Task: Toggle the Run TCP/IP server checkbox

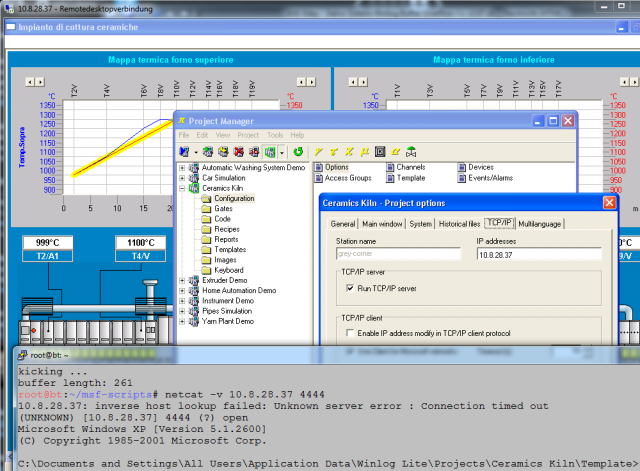Action: click(350, 288)
